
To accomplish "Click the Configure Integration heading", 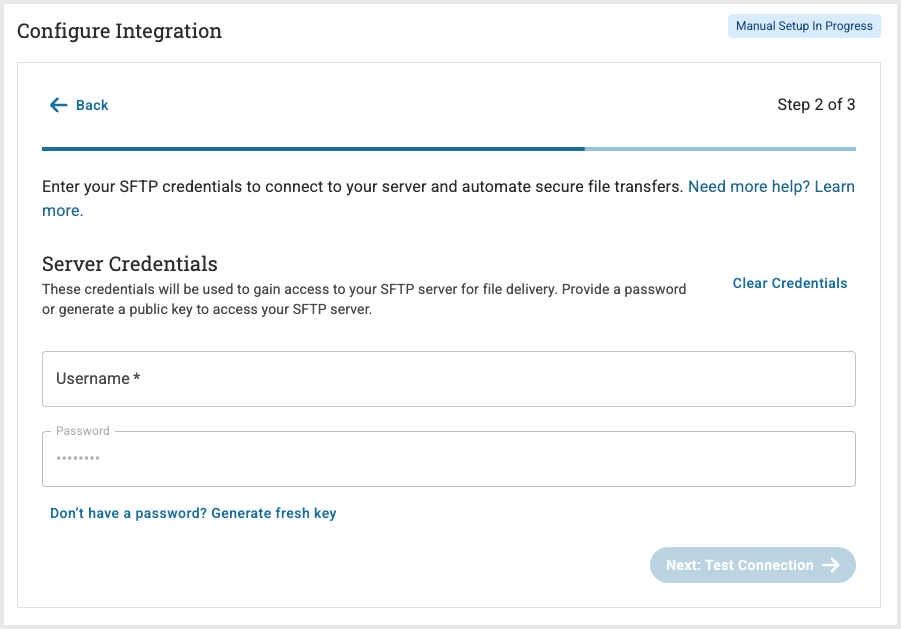I will [x=120, y=31].
